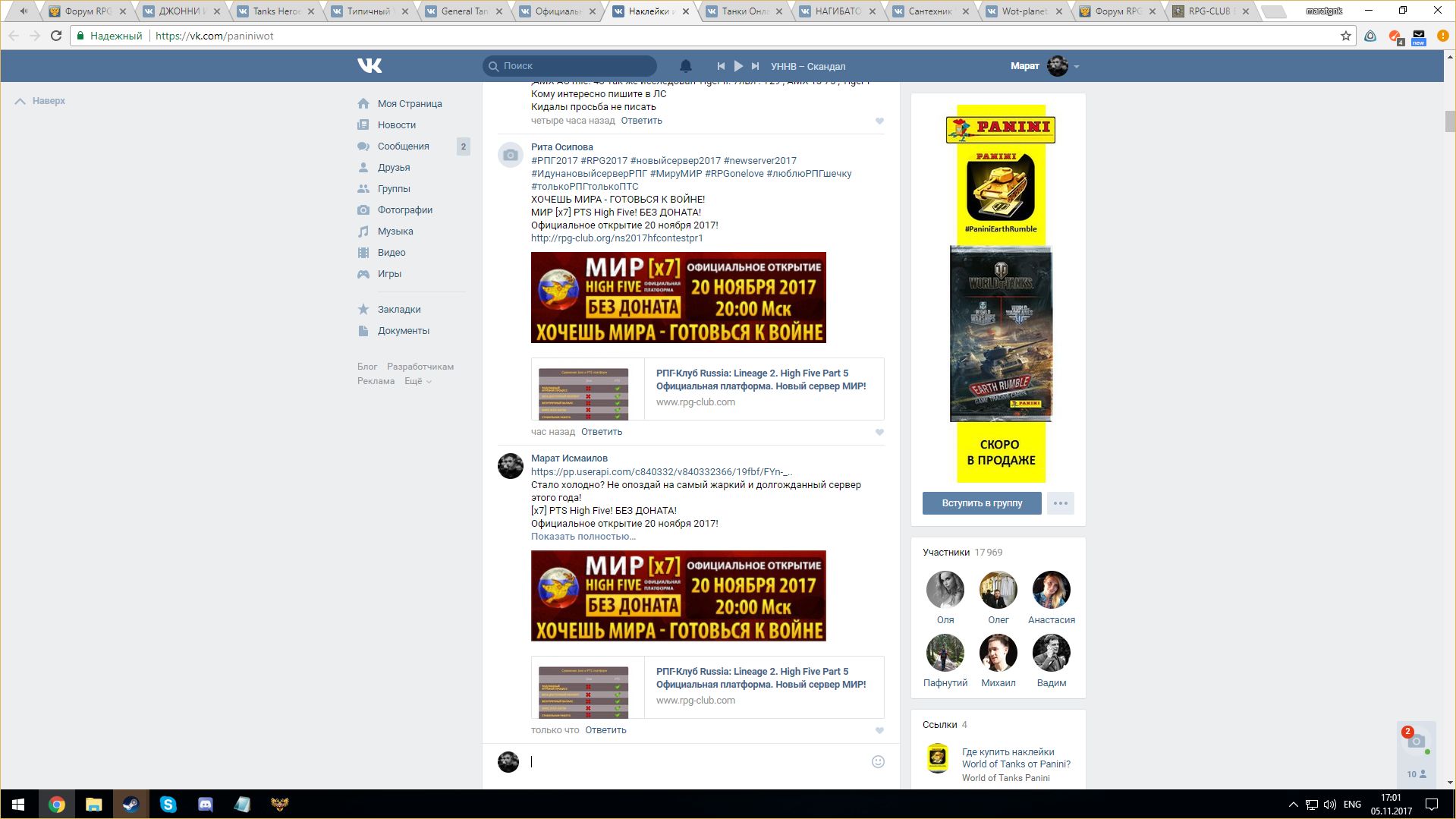
Task: Open Рита Осипова's profile by name
Action: pos(562,147)
